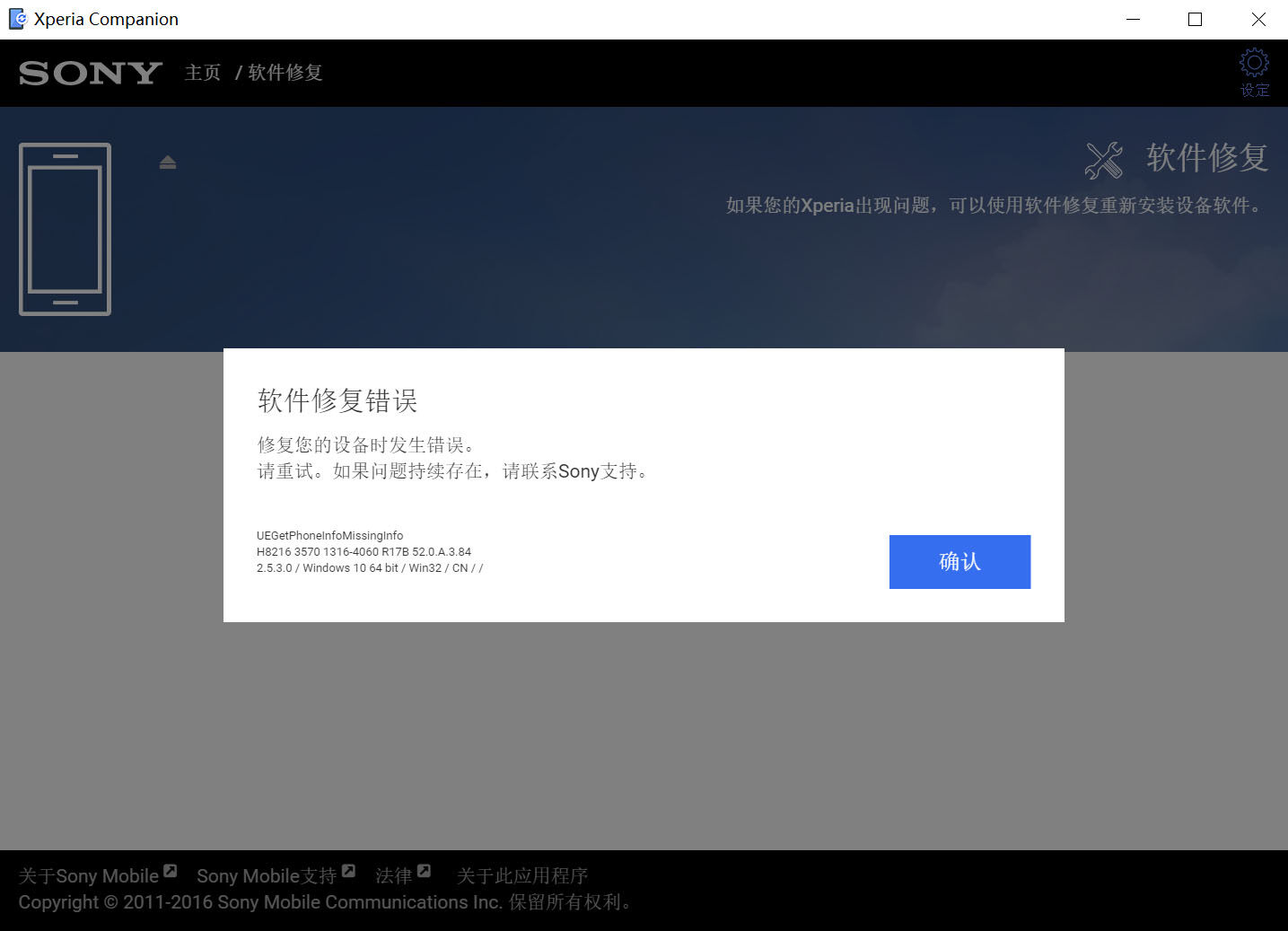Click the wrench and screwdriver repair icon
The height and width of the screenshot is (931, 1288).
click(x=1104, y=161)
